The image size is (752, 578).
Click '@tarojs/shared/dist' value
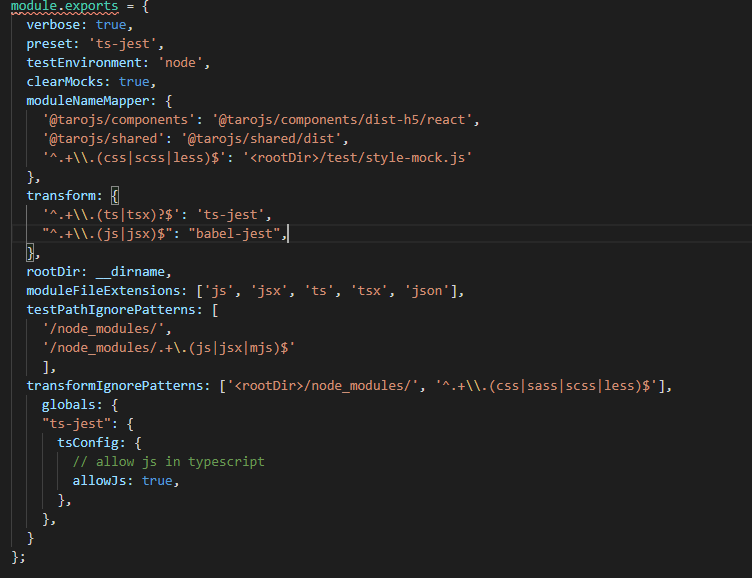(261, 139)
